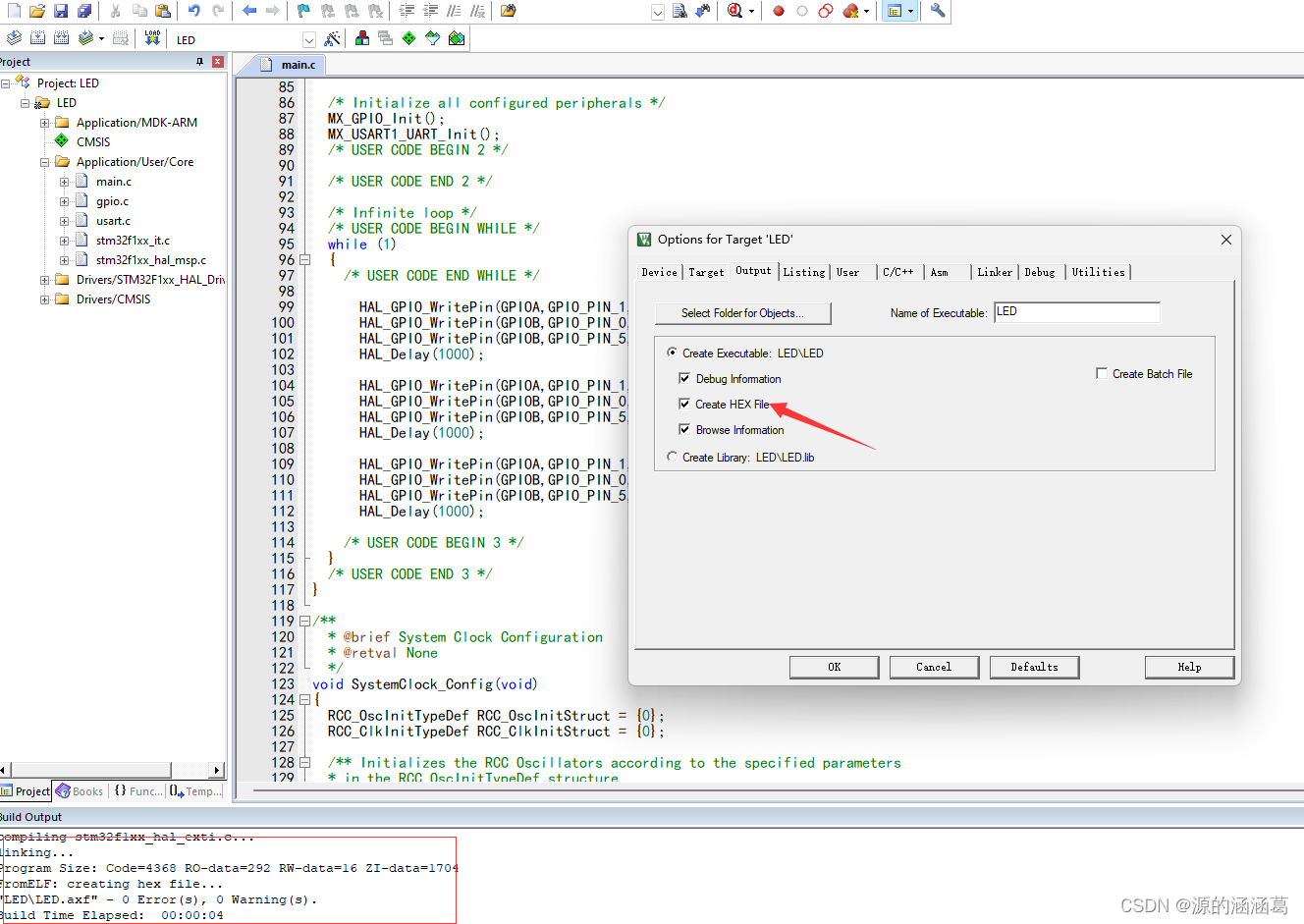Open the C/C++ tab
The image size is (1304, 924).
(x=897, y=272)
